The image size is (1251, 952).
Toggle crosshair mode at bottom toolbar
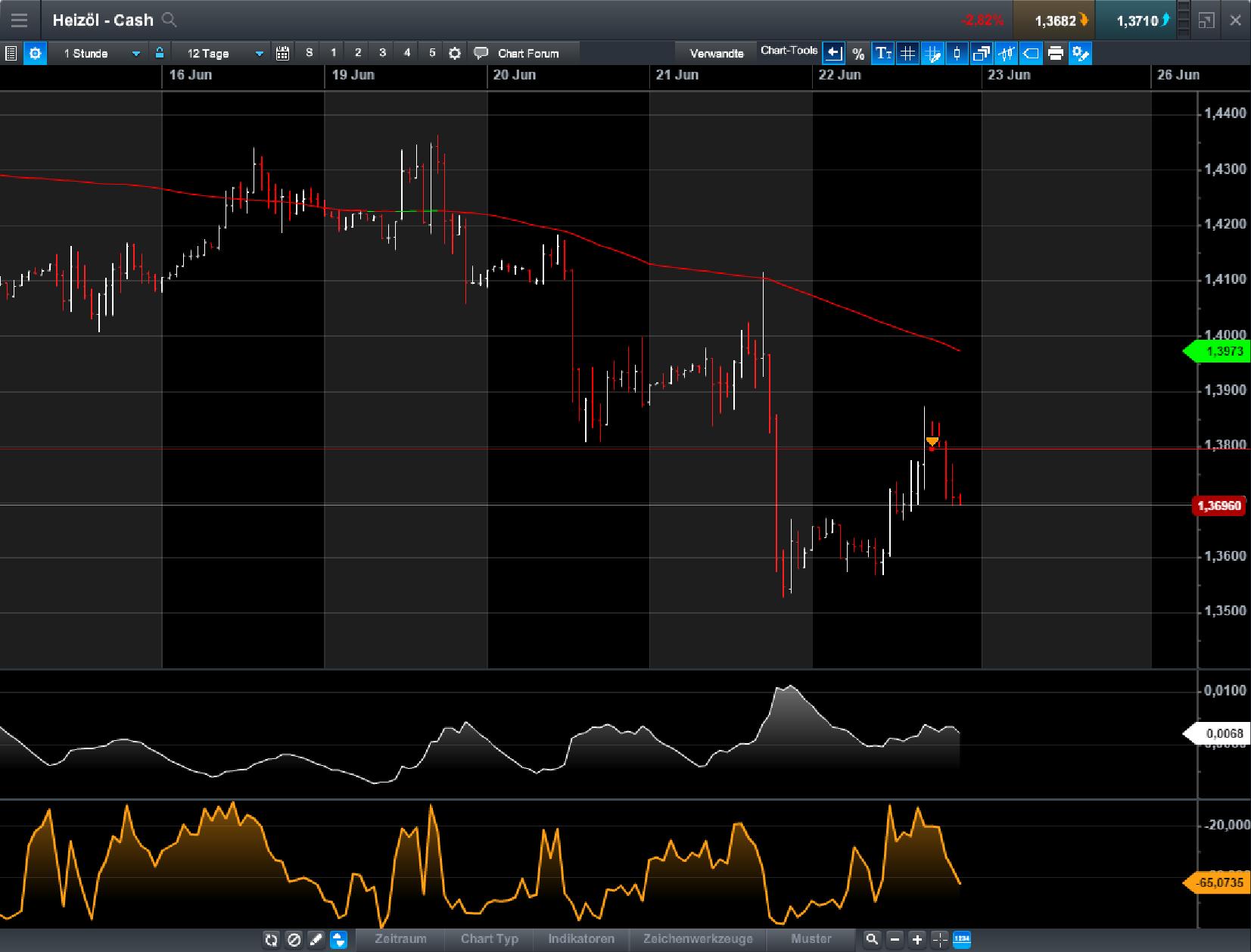click(938, 940)
